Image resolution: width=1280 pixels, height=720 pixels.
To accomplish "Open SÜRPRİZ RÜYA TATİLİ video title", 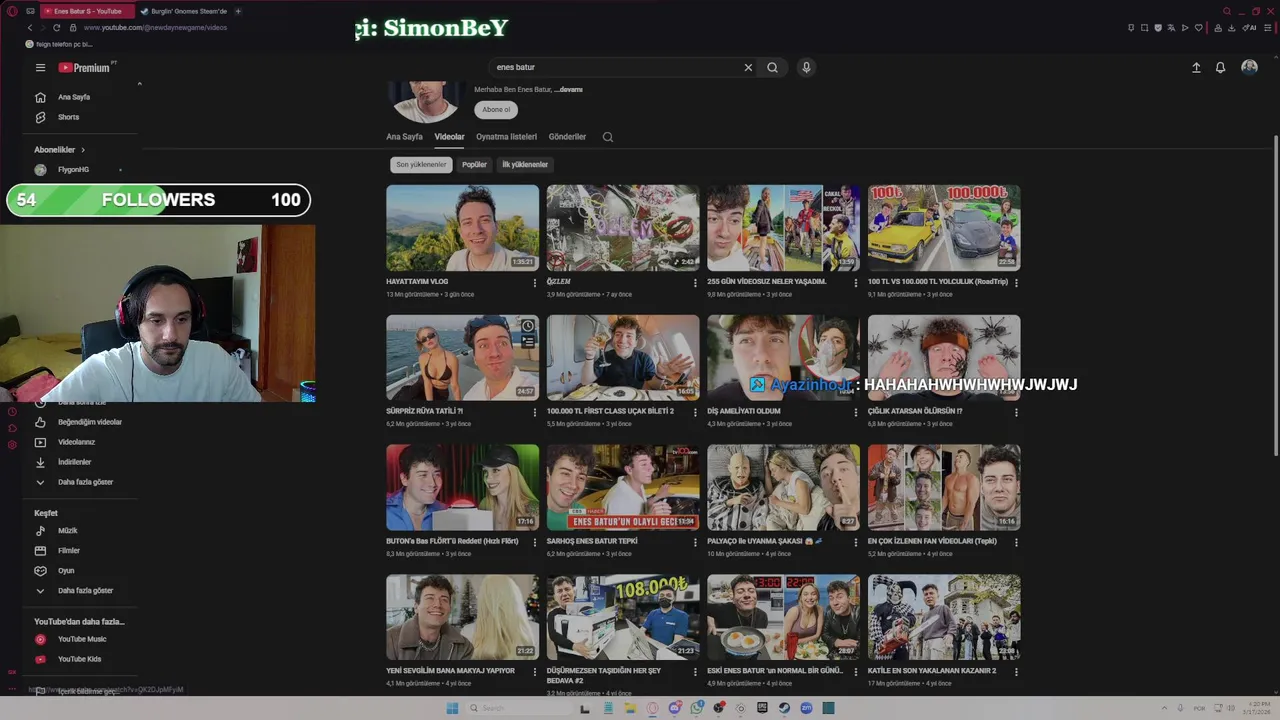I will point(424,411).
